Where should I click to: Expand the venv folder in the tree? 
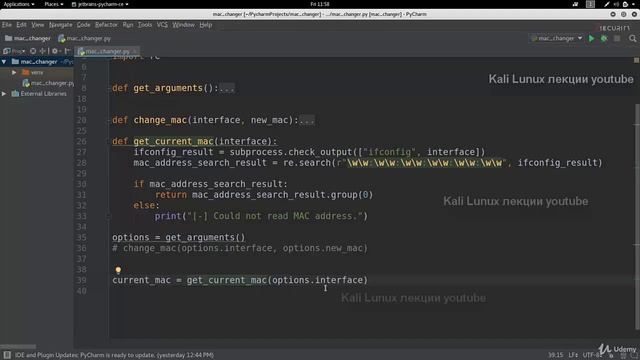point(14,72)
